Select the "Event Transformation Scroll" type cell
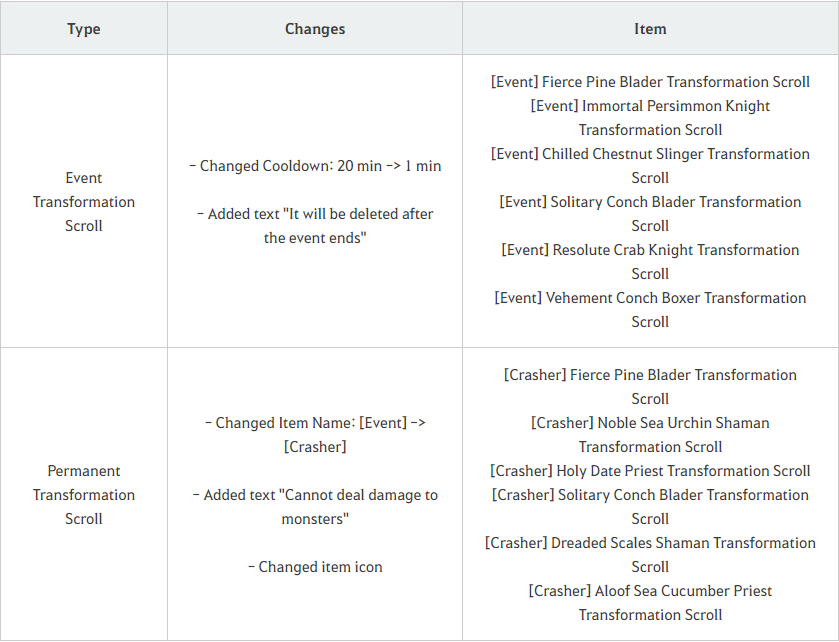This screenshot has height=642, width=839. tap(84, 202)
